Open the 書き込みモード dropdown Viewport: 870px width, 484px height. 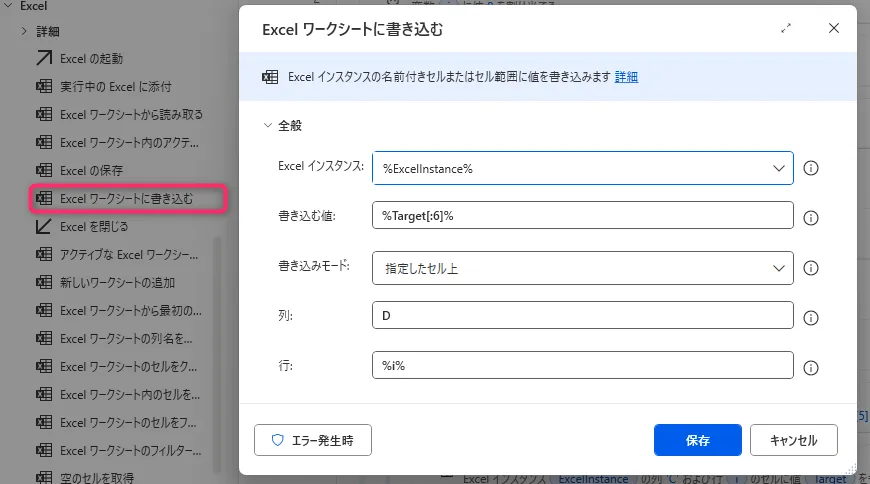pyautogui.click(x=779, y=268)
